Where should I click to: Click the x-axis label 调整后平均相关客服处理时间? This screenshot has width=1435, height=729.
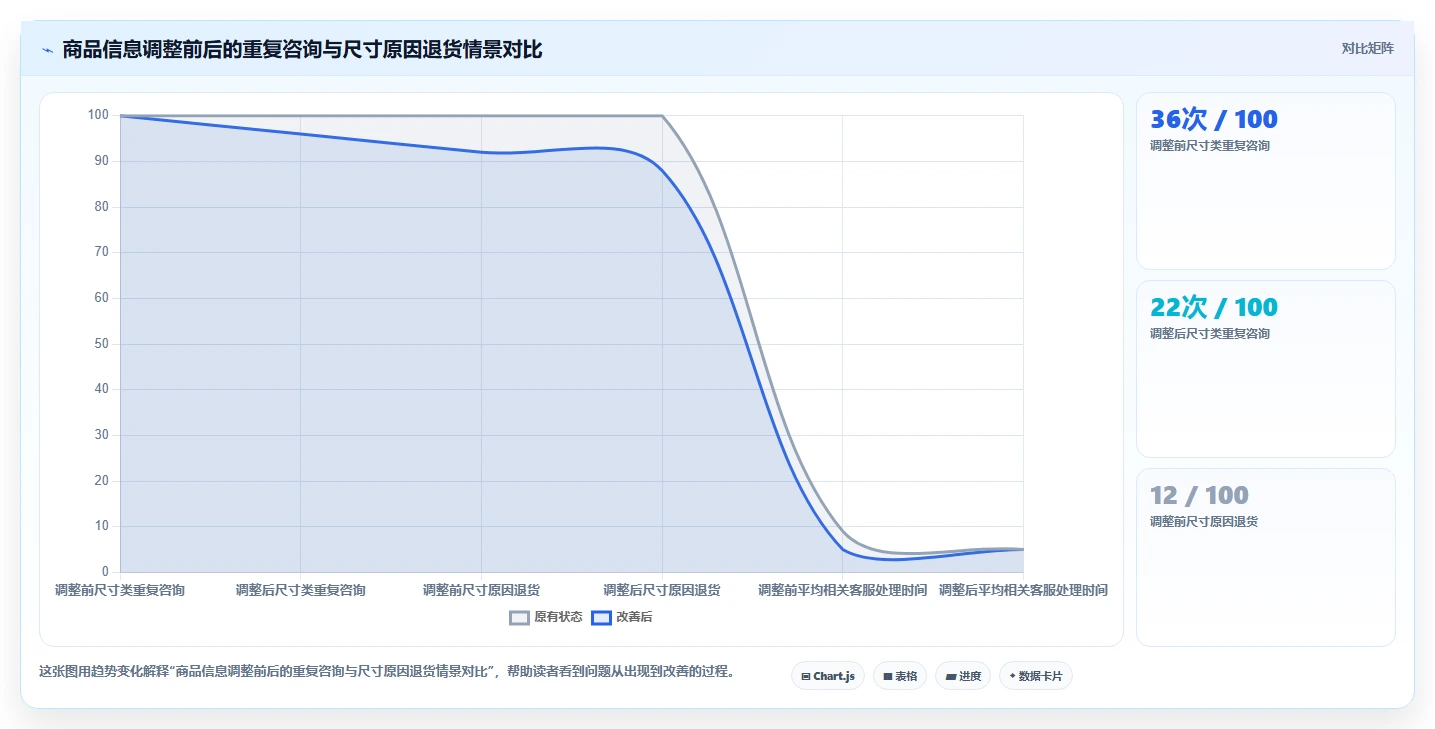tap(1023, 590)
